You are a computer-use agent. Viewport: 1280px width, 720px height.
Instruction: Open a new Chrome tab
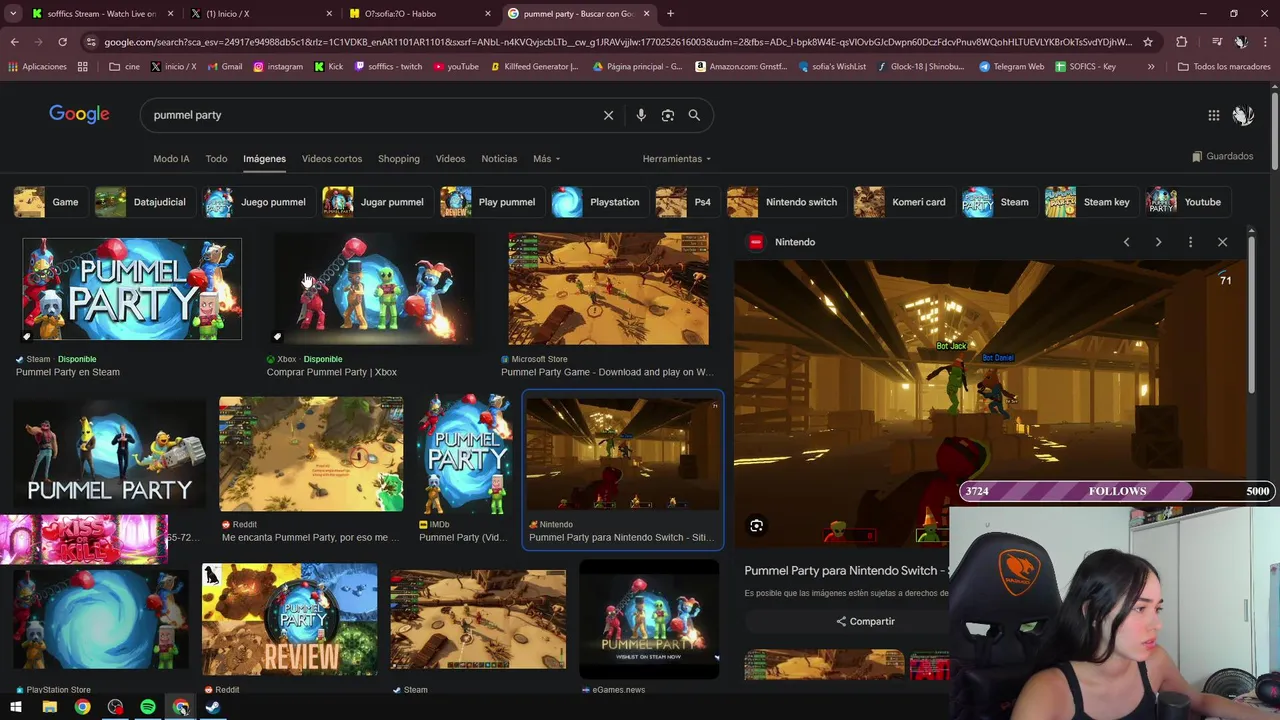click(670, 14)
